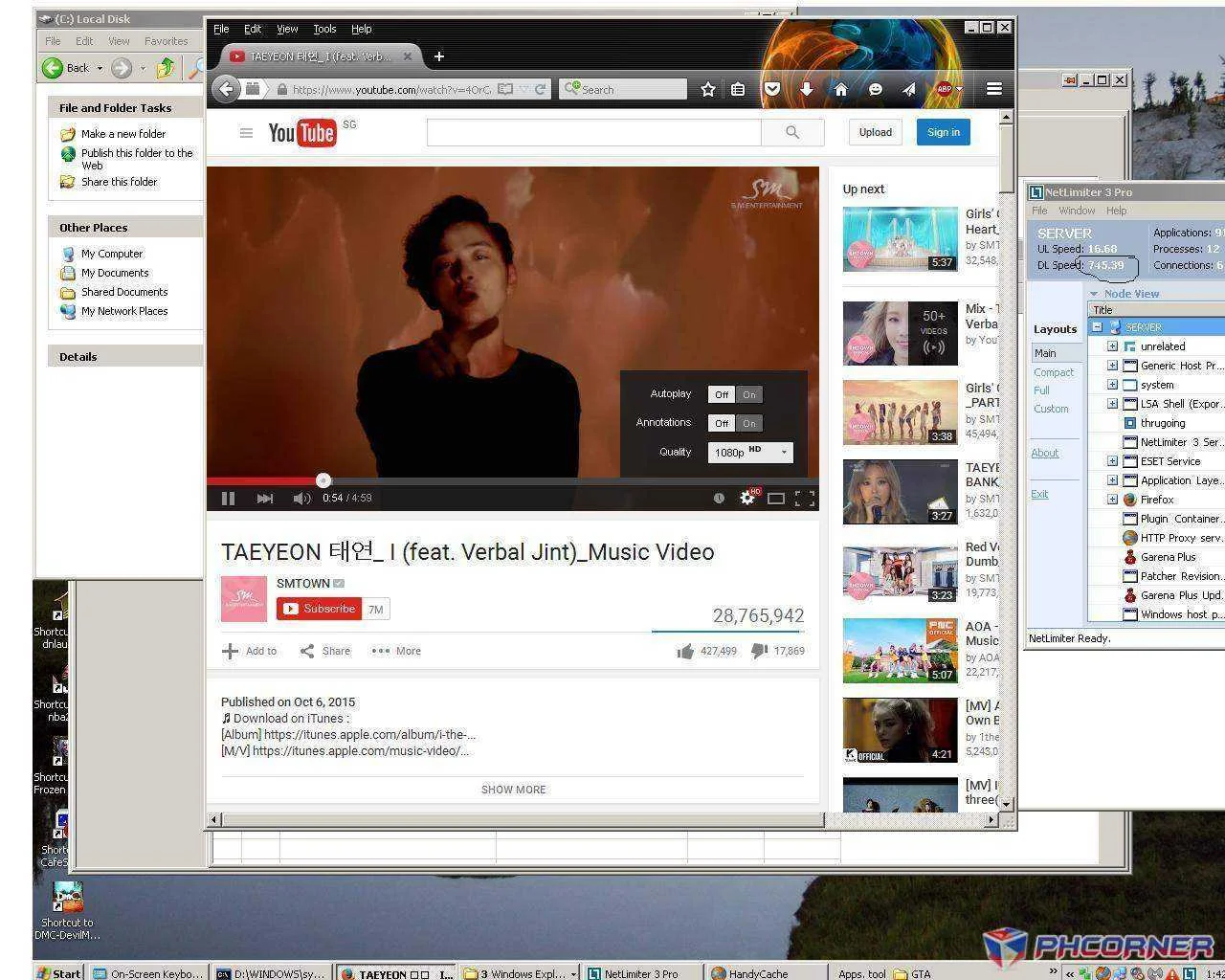Switch to NetLimiter 3 Pro taskbar button
The height and width of the screenshot is (980, 1225).
(643, 972)
